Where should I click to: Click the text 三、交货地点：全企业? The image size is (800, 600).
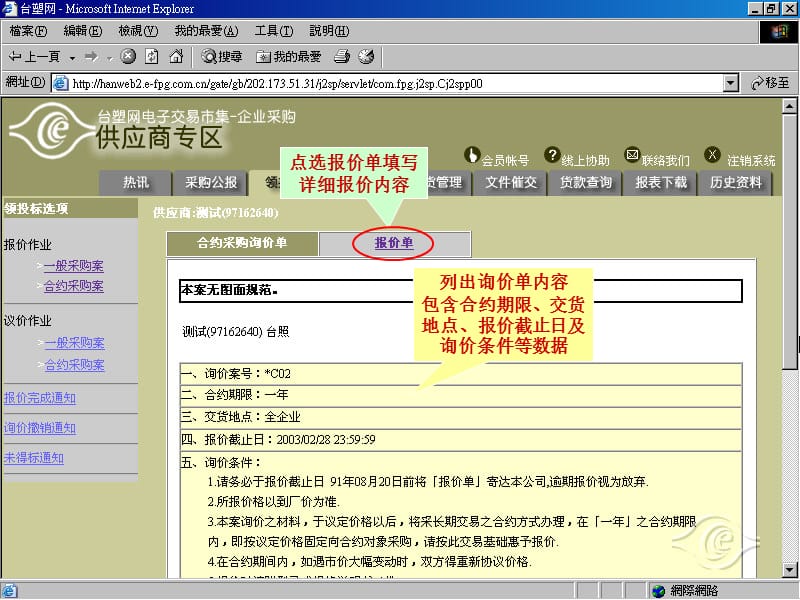(x=241, y=417)
